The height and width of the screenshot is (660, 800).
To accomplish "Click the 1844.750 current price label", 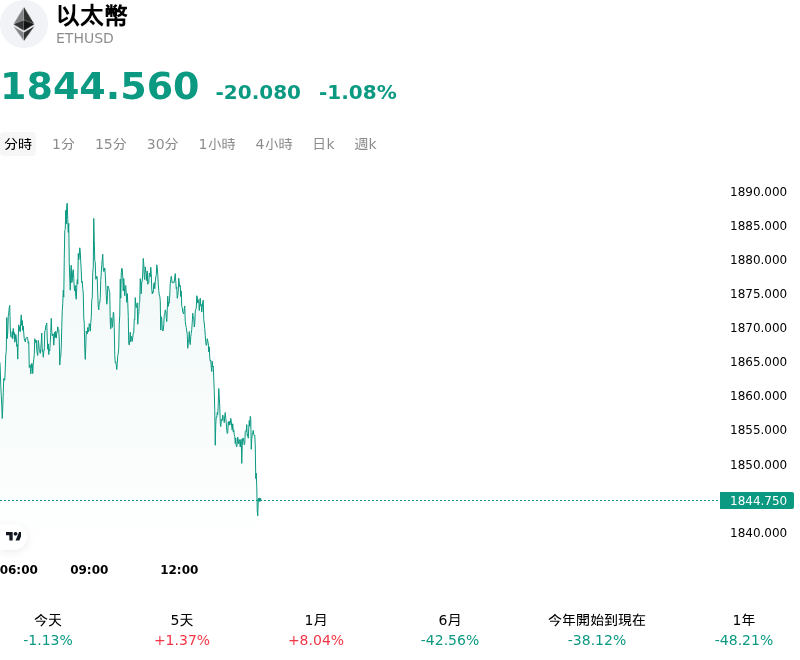I will coord(757,500).
